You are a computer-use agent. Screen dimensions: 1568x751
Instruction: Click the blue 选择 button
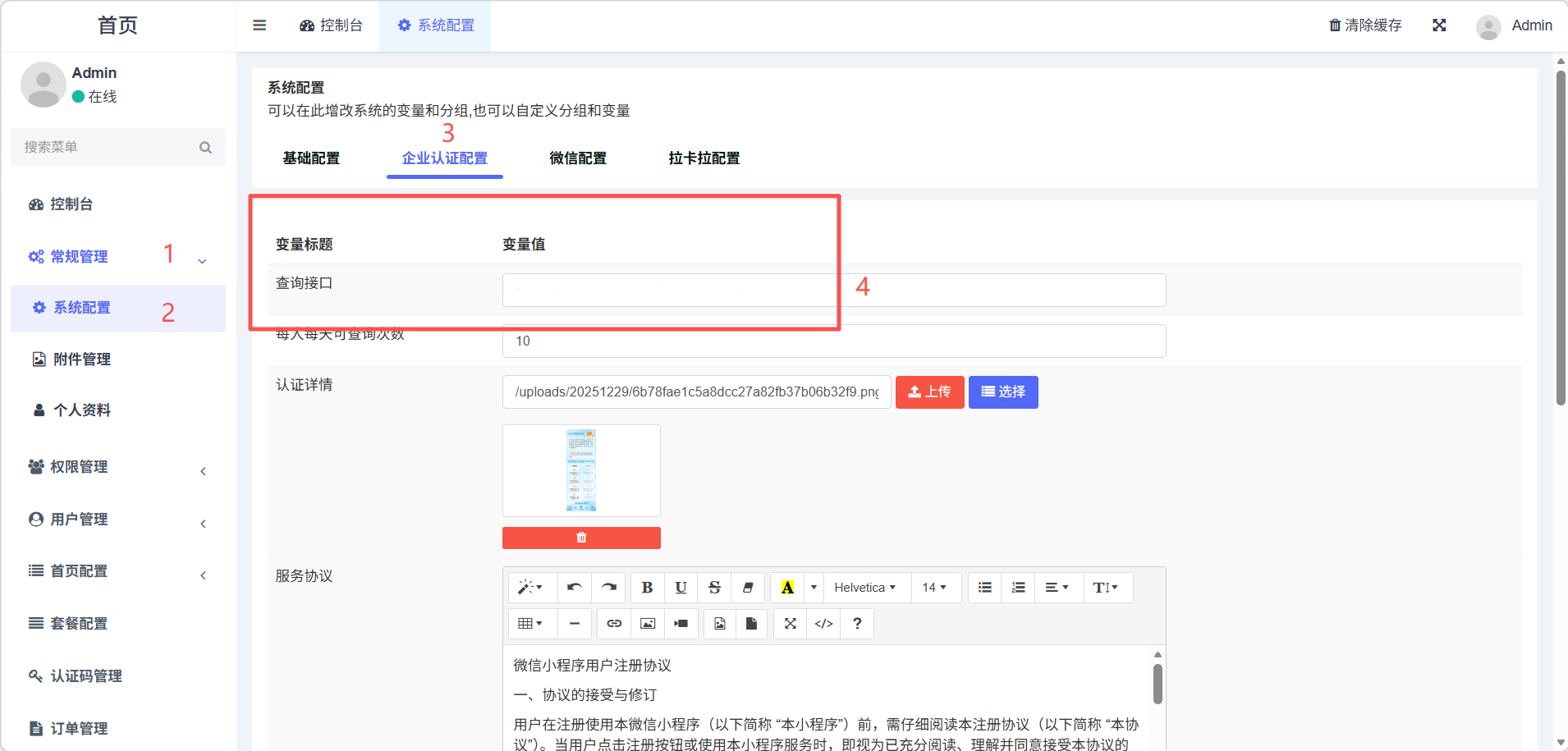pyautogui.click(x=1003, y=392)
